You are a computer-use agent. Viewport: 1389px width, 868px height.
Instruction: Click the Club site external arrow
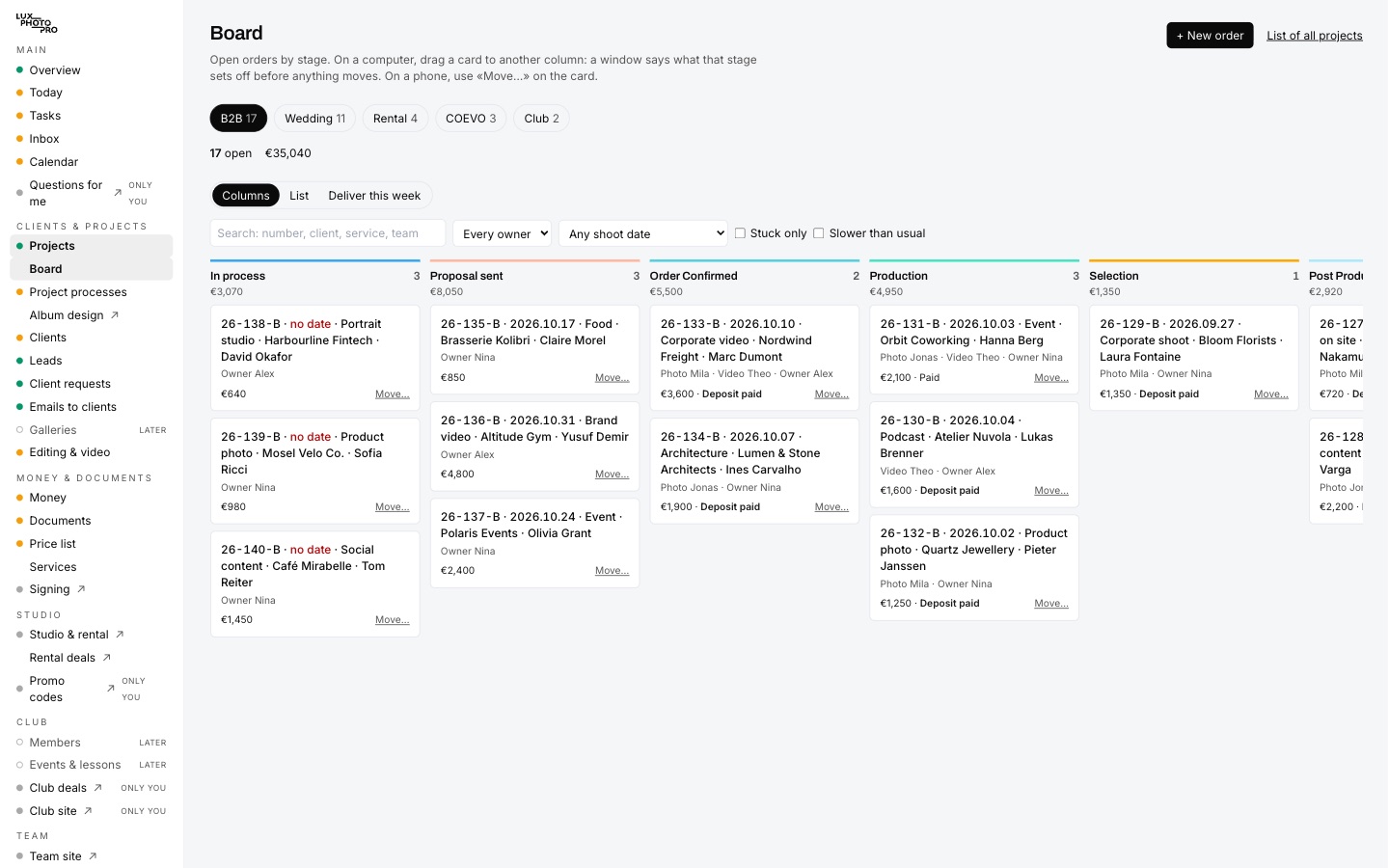88,811
